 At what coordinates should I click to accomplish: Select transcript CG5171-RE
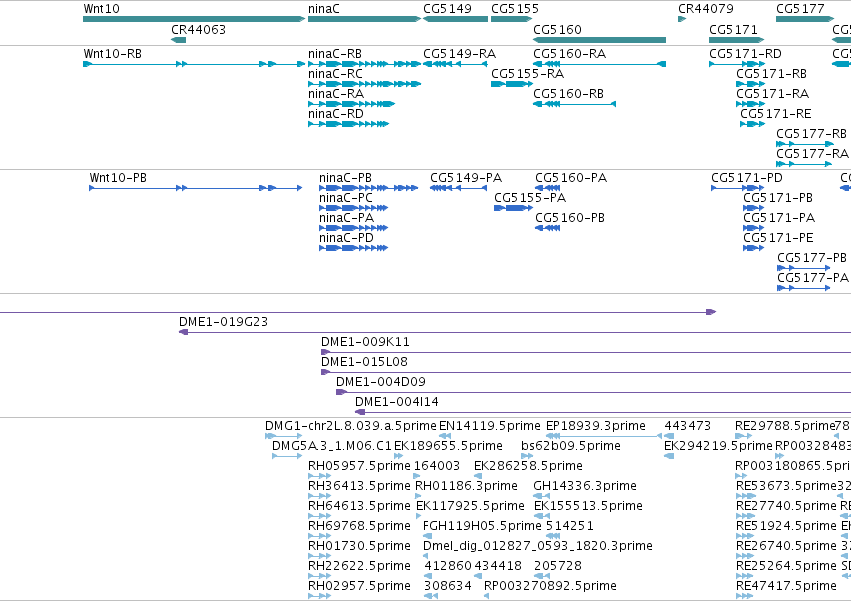coord(752,124)
